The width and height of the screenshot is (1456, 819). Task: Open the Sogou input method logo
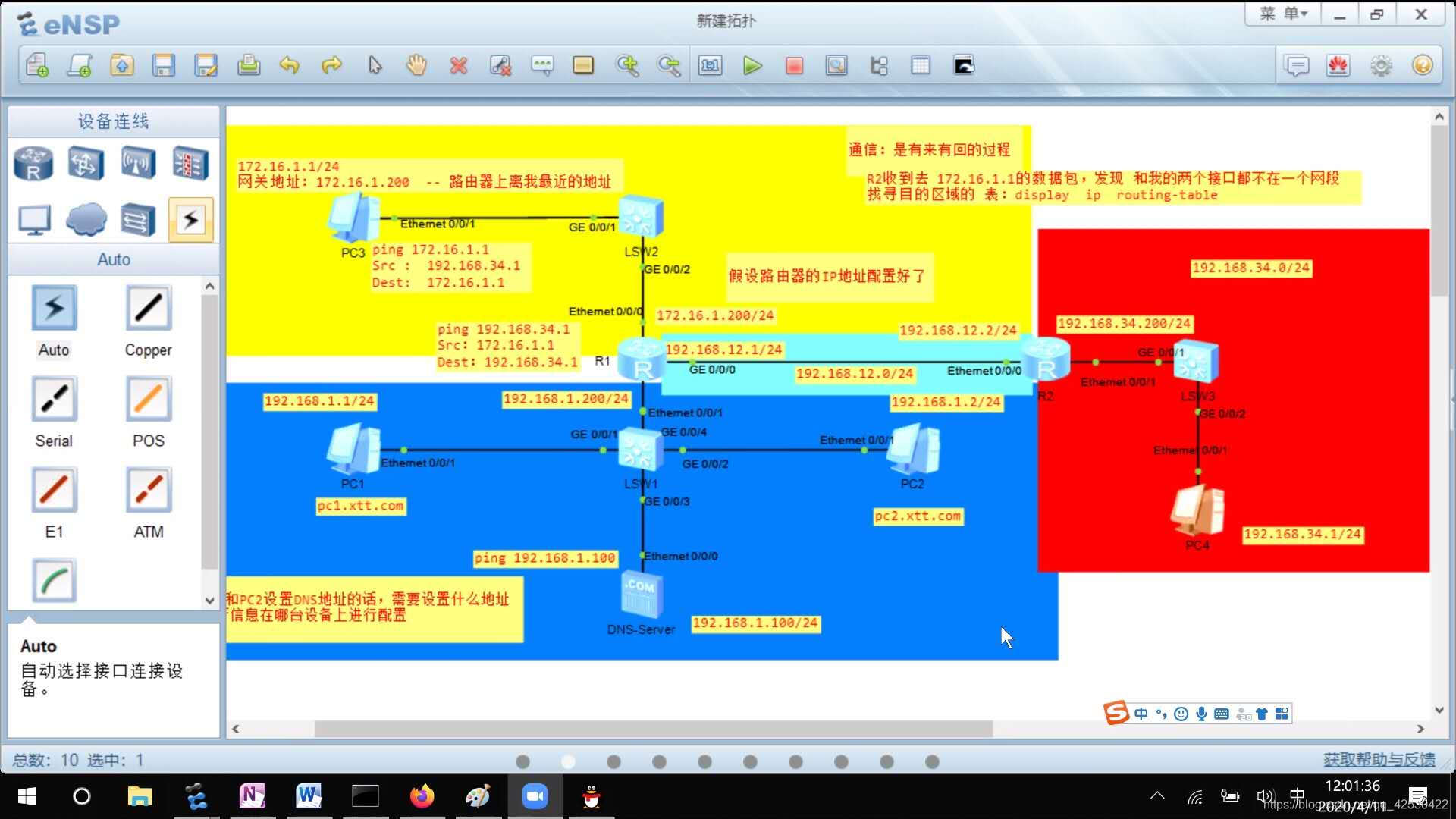1116,713
